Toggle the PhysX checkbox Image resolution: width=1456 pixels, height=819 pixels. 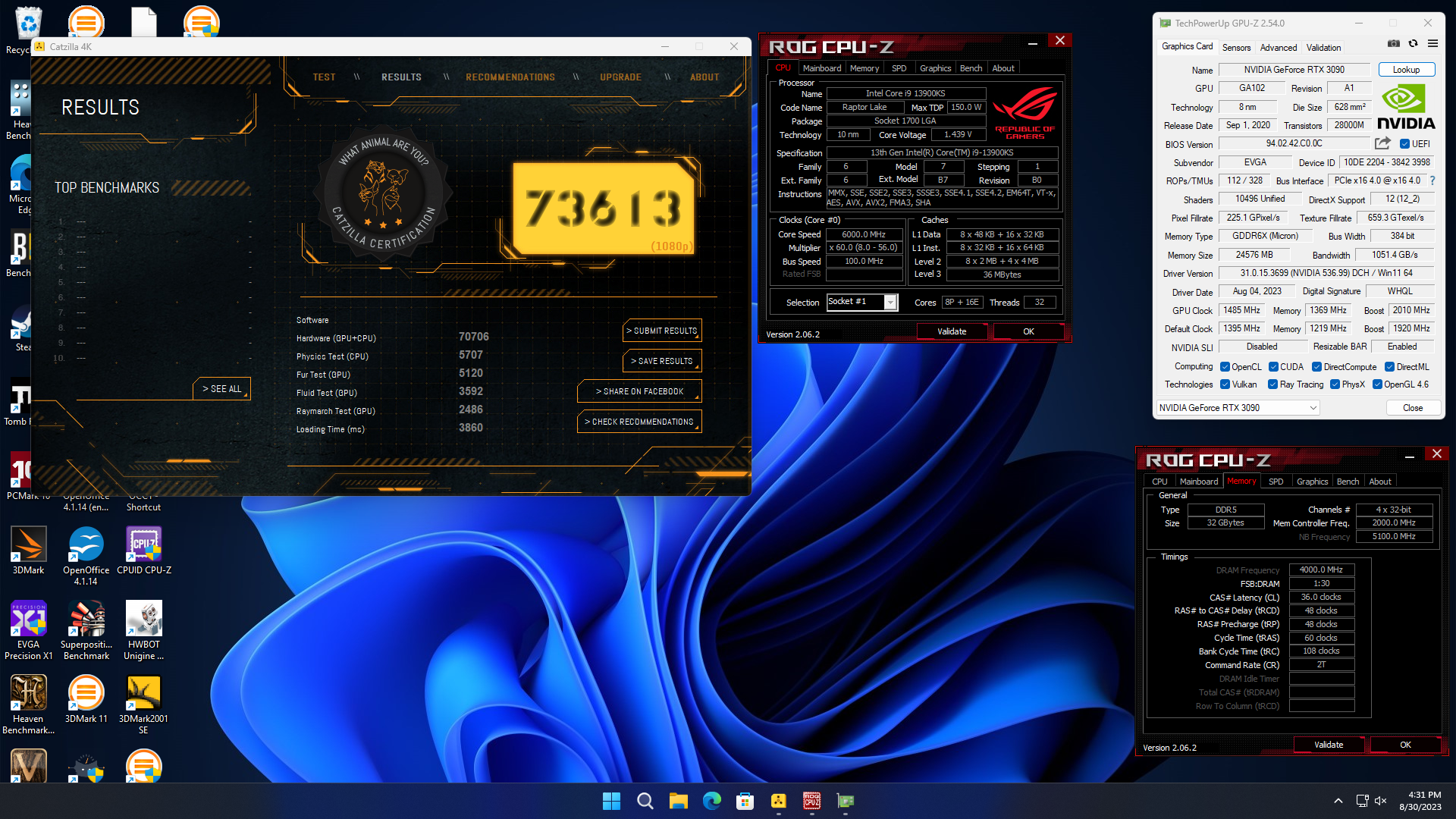coord(1335,384)
